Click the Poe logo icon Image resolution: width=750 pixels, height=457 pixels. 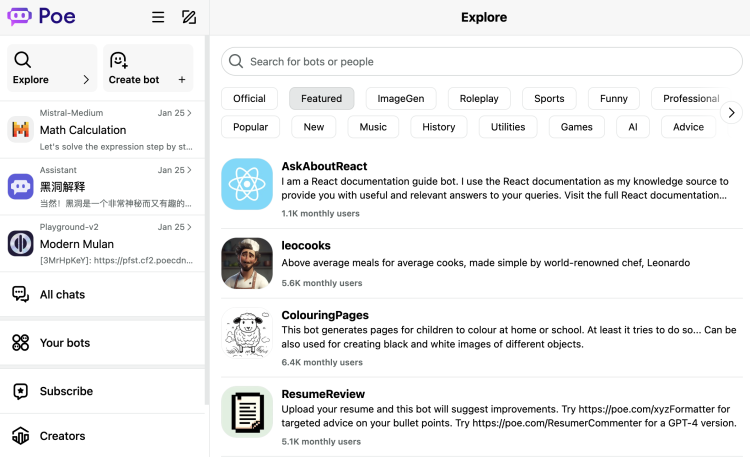20,17
